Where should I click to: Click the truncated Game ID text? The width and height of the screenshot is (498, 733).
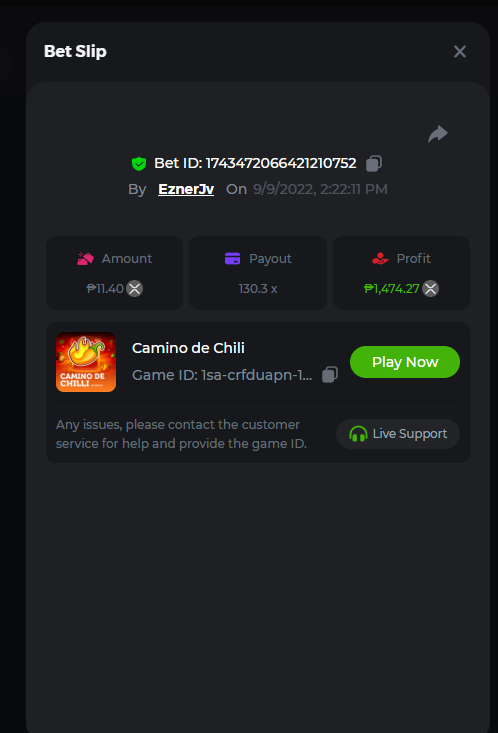(222, 375)
